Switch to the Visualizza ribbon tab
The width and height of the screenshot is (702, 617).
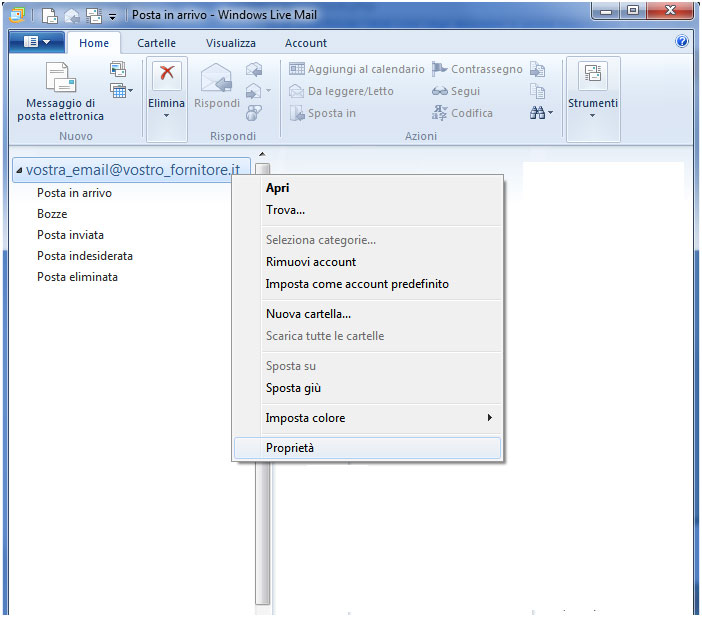(x=231, y=43)
